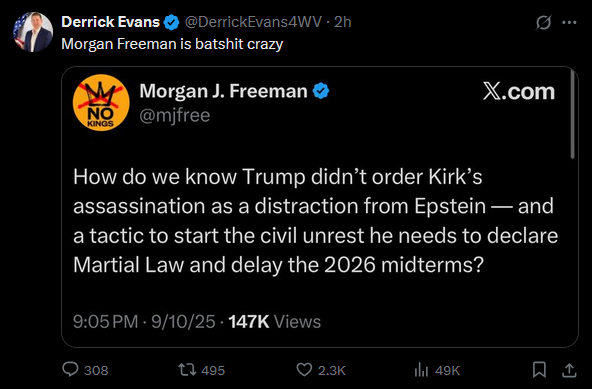Open the three-dot more options menu
This screenshot has height=389, width=592.
click(569, 23)
